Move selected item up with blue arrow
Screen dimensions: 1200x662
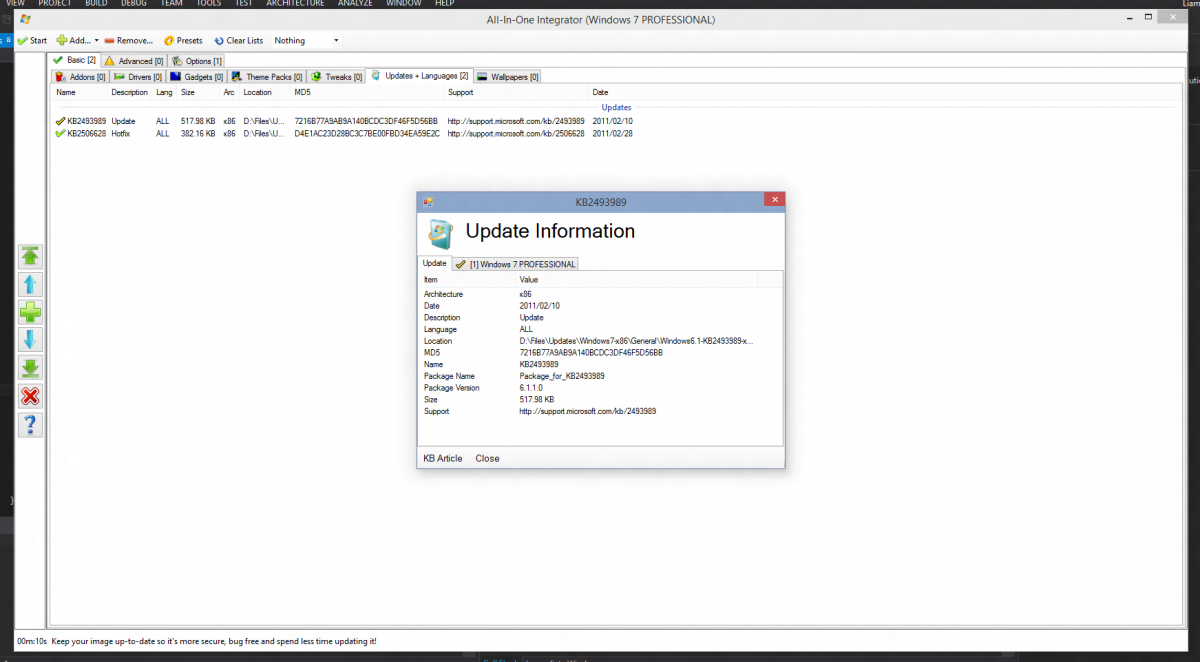pyautogui.click(x=30, y=284)
